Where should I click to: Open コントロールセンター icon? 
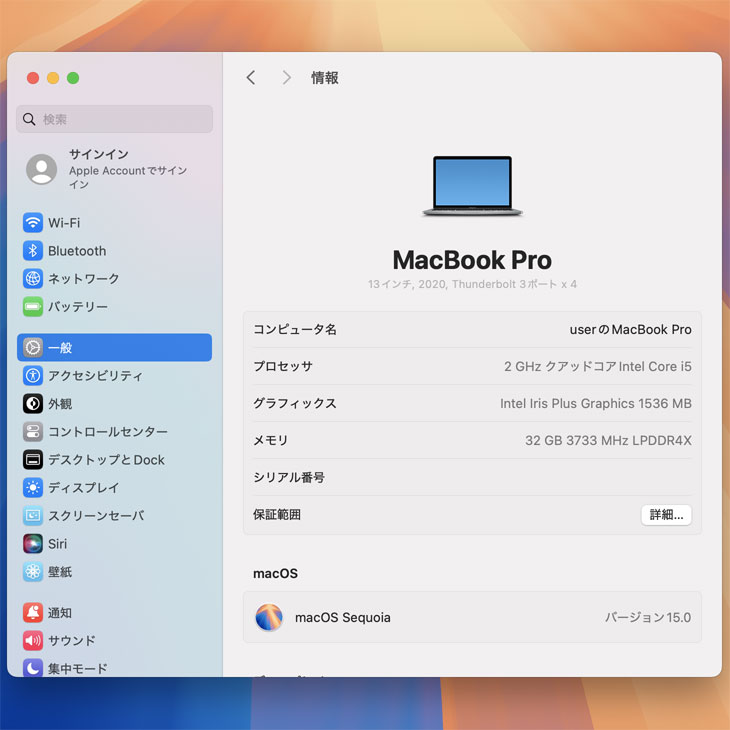[x=33, y=432]
